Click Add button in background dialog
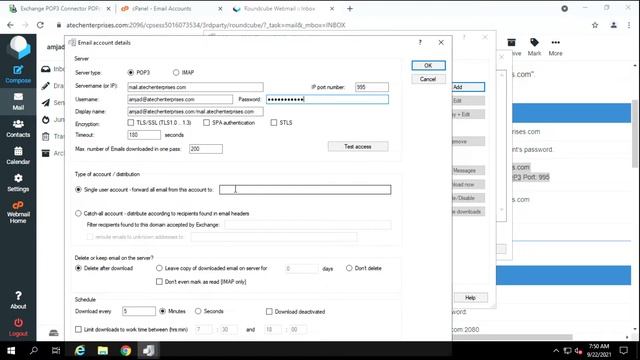 point(469,87)
